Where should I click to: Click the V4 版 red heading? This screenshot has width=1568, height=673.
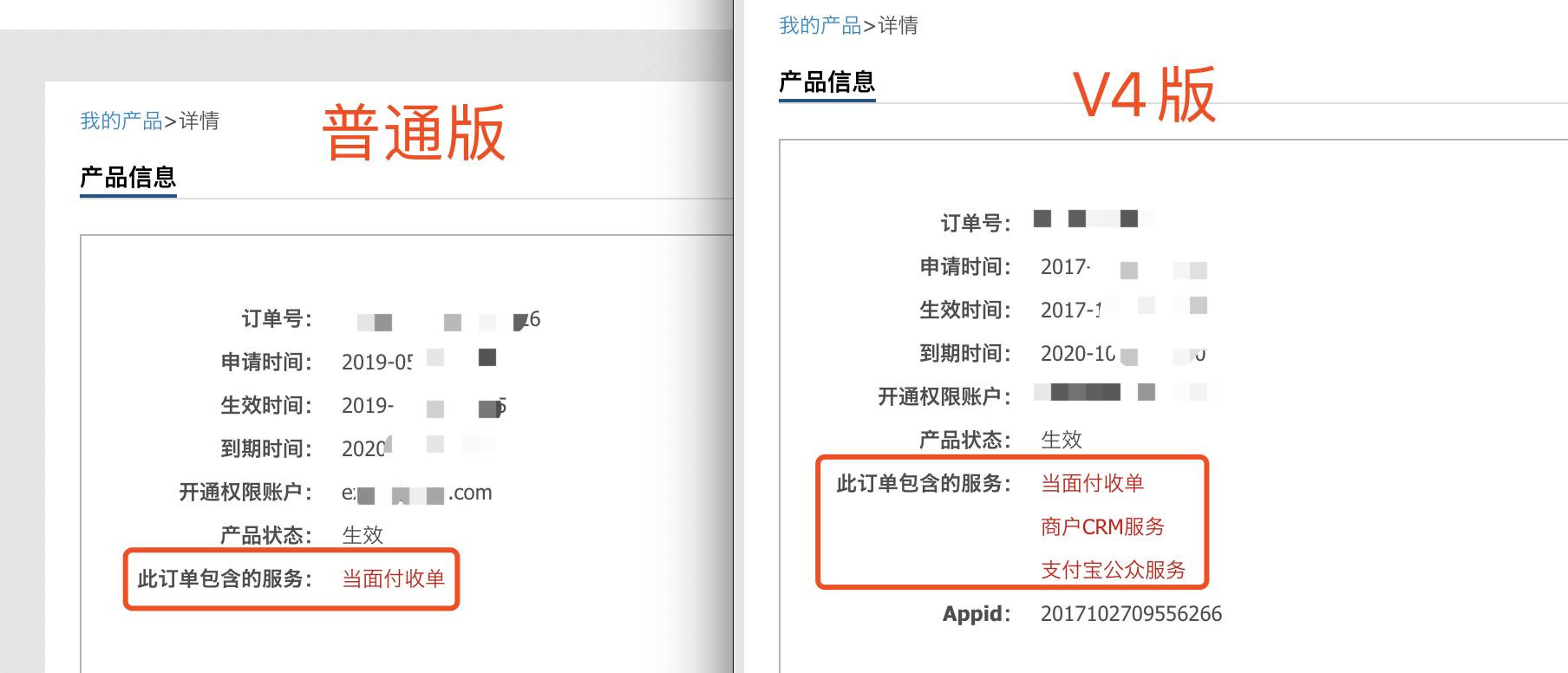(1144, 95)
